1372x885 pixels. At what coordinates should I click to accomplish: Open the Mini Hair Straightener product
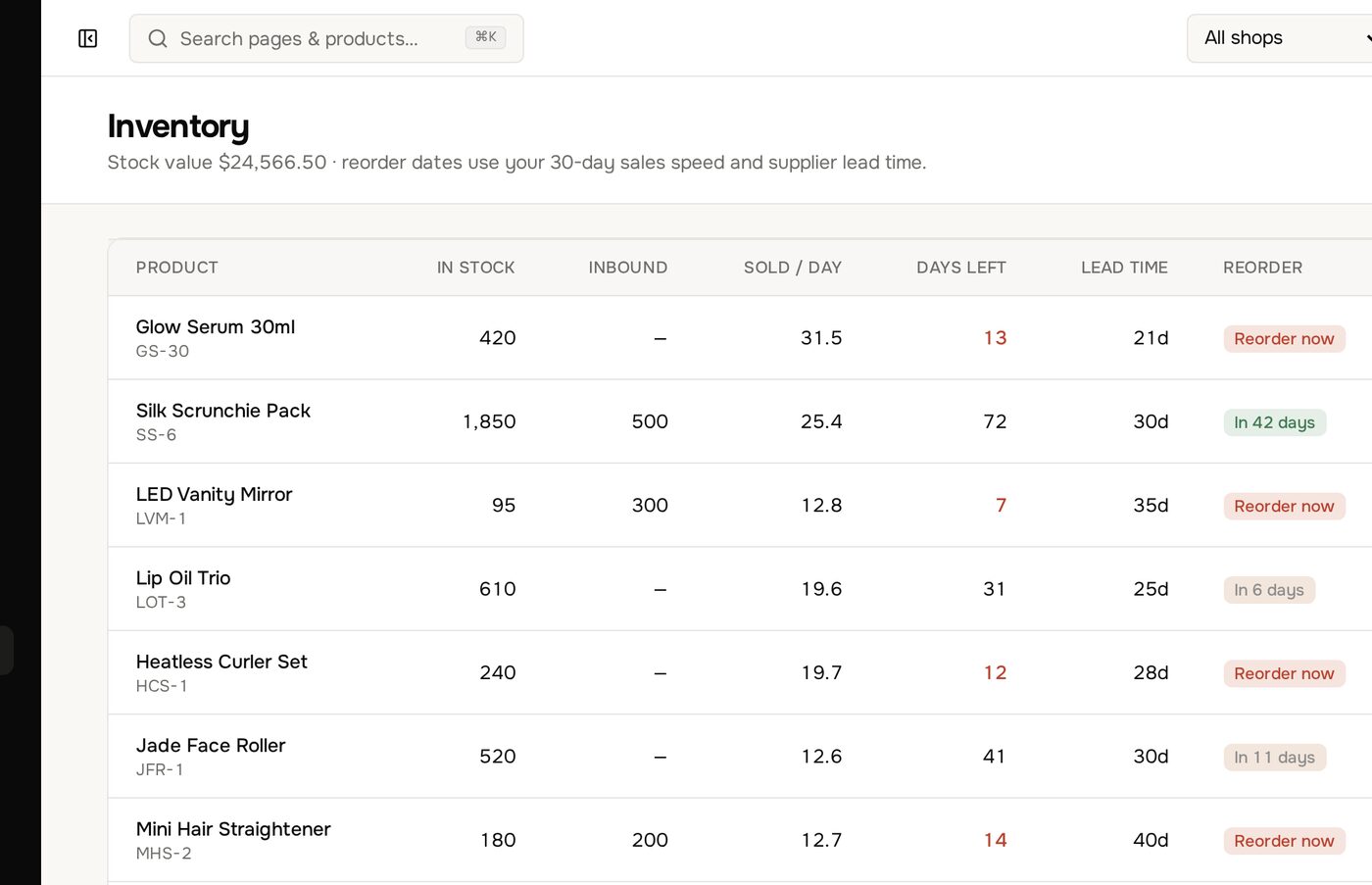coord(233,830)
